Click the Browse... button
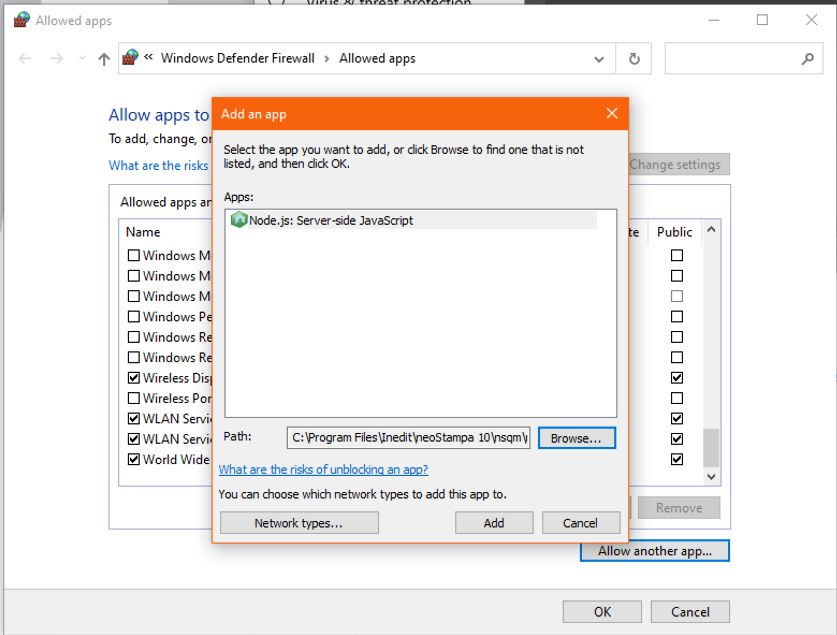The height and width of the screenshot is (635, 837). click(576, 438)
